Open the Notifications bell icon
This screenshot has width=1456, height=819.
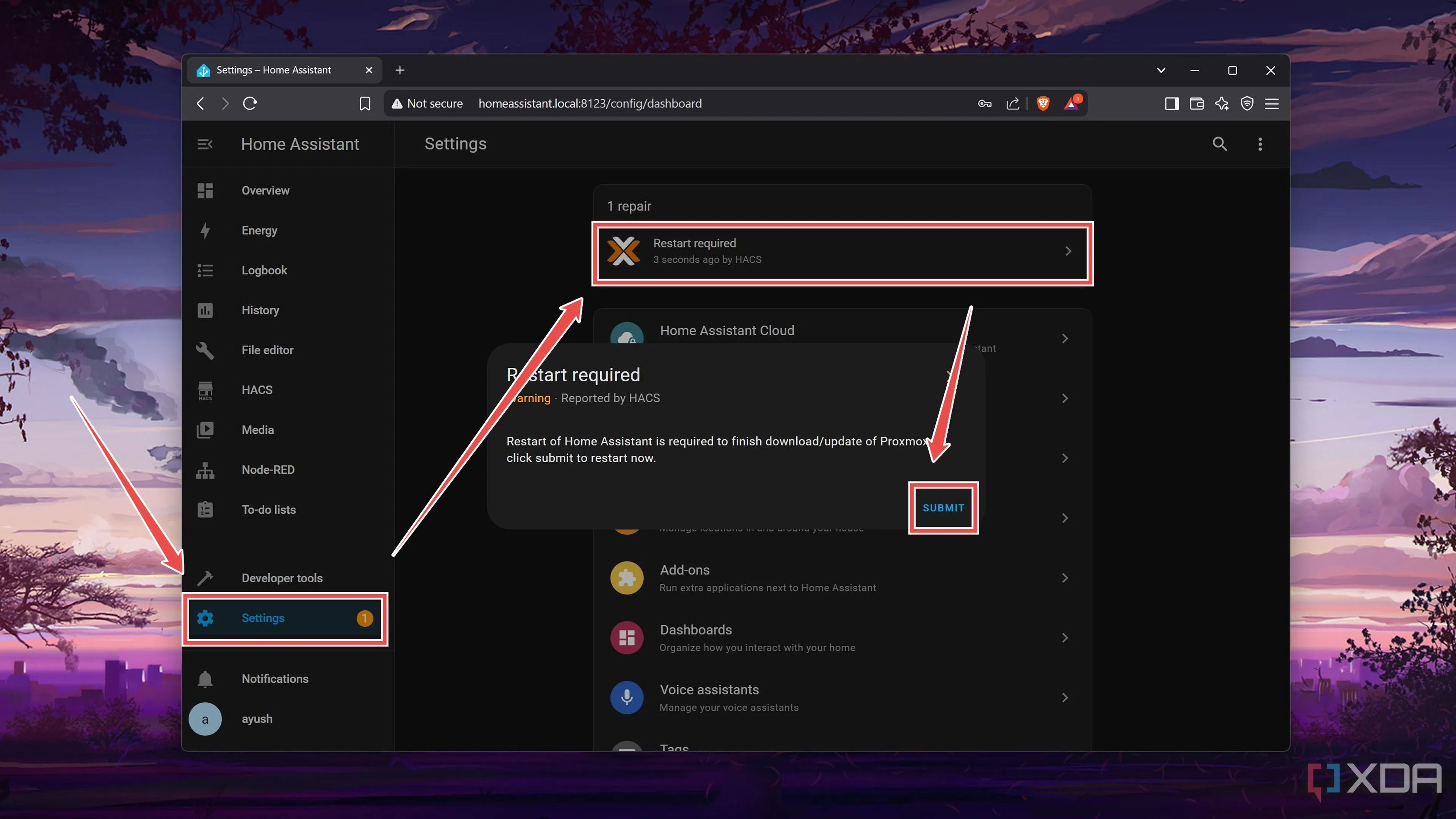pos(205,679)
